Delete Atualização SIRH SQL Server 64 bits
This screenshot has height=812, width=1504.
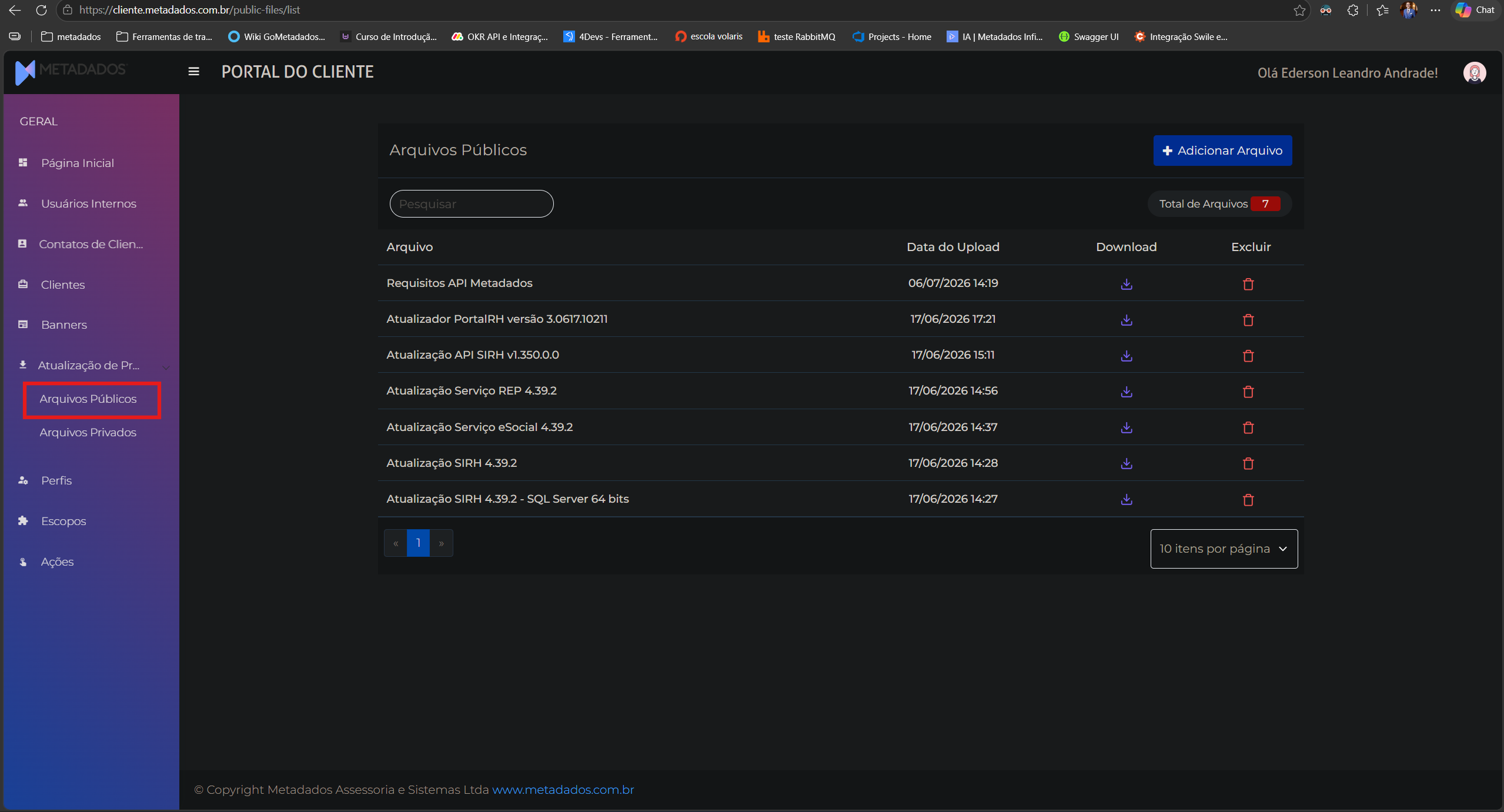click(1248, 499)
